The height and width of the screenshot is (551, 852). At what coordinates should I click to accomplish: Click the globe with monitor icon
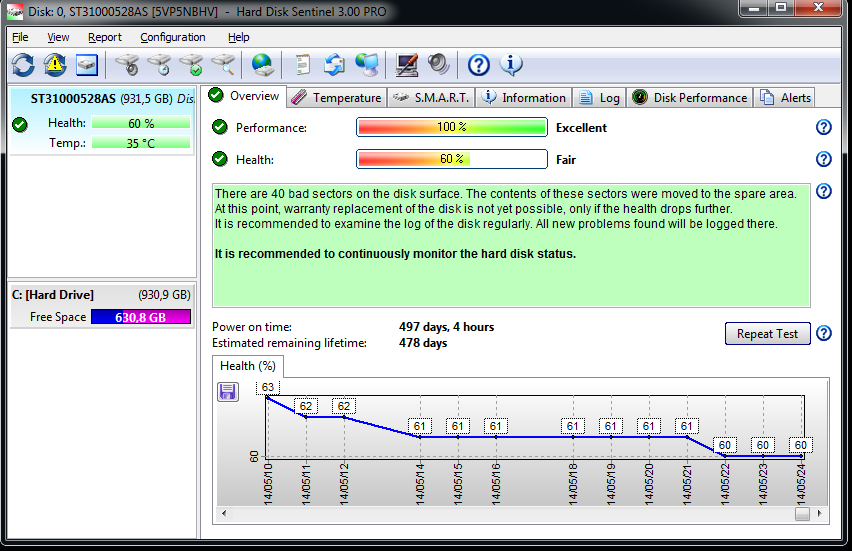[x=367, y=65]
